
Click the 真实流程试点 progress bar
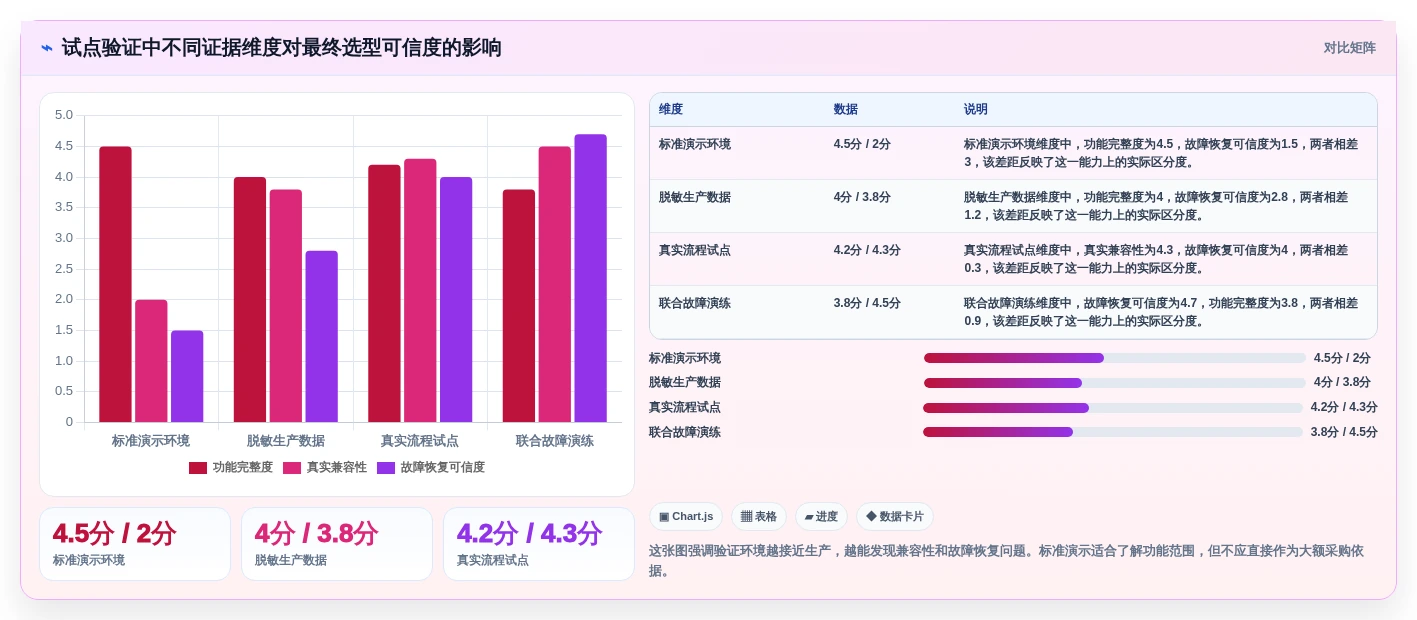click(x=1113, y=408)
